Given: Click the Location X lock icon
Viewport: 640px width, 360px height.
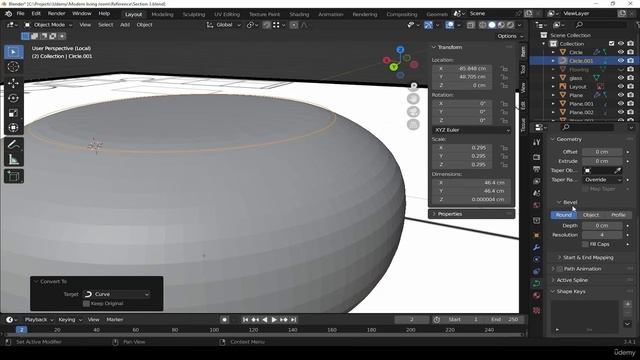Looking at the screenshot, I should pos(504,69).
